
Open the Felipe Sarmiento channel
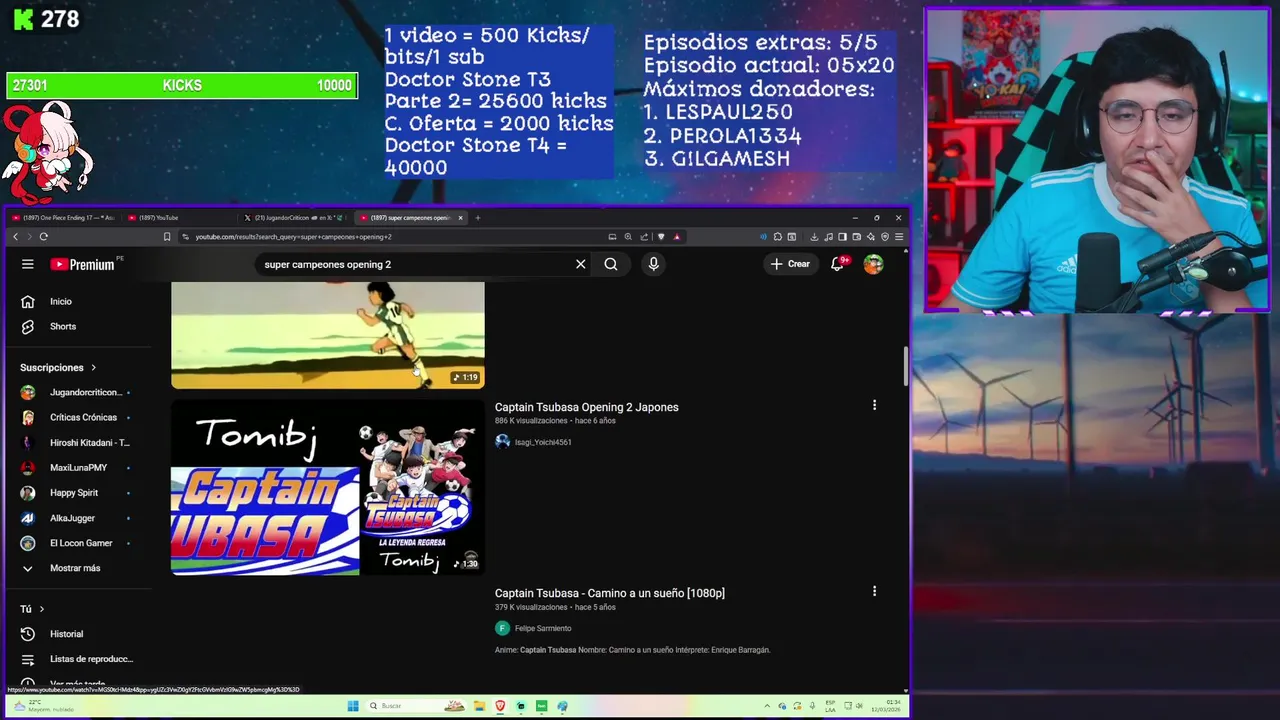[x=543, y=628]
